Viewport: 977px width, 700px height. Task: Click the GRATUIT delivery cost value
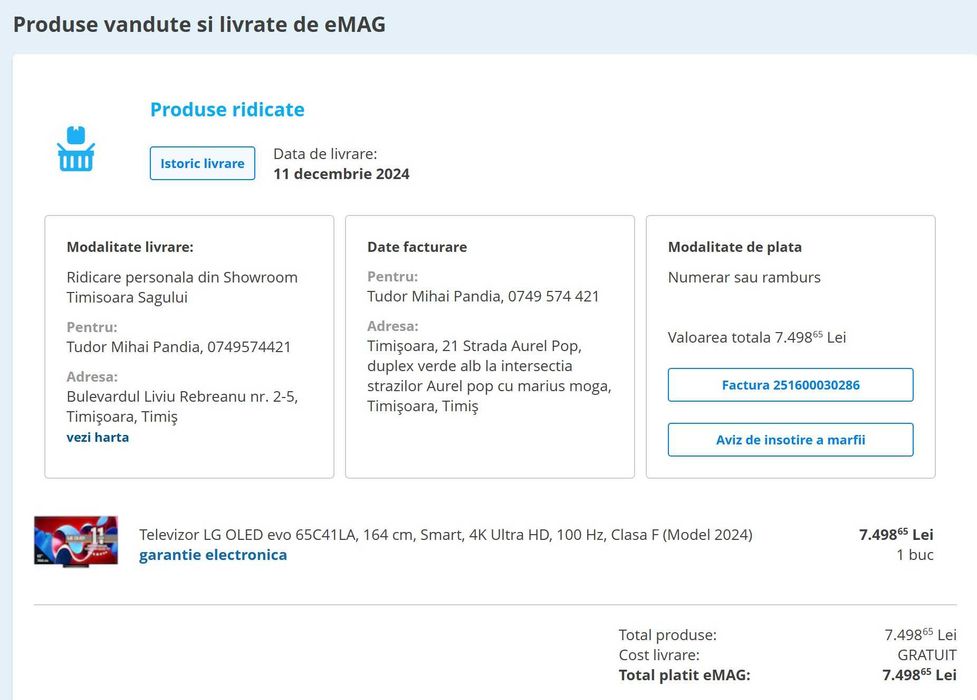tap(927, 655)
